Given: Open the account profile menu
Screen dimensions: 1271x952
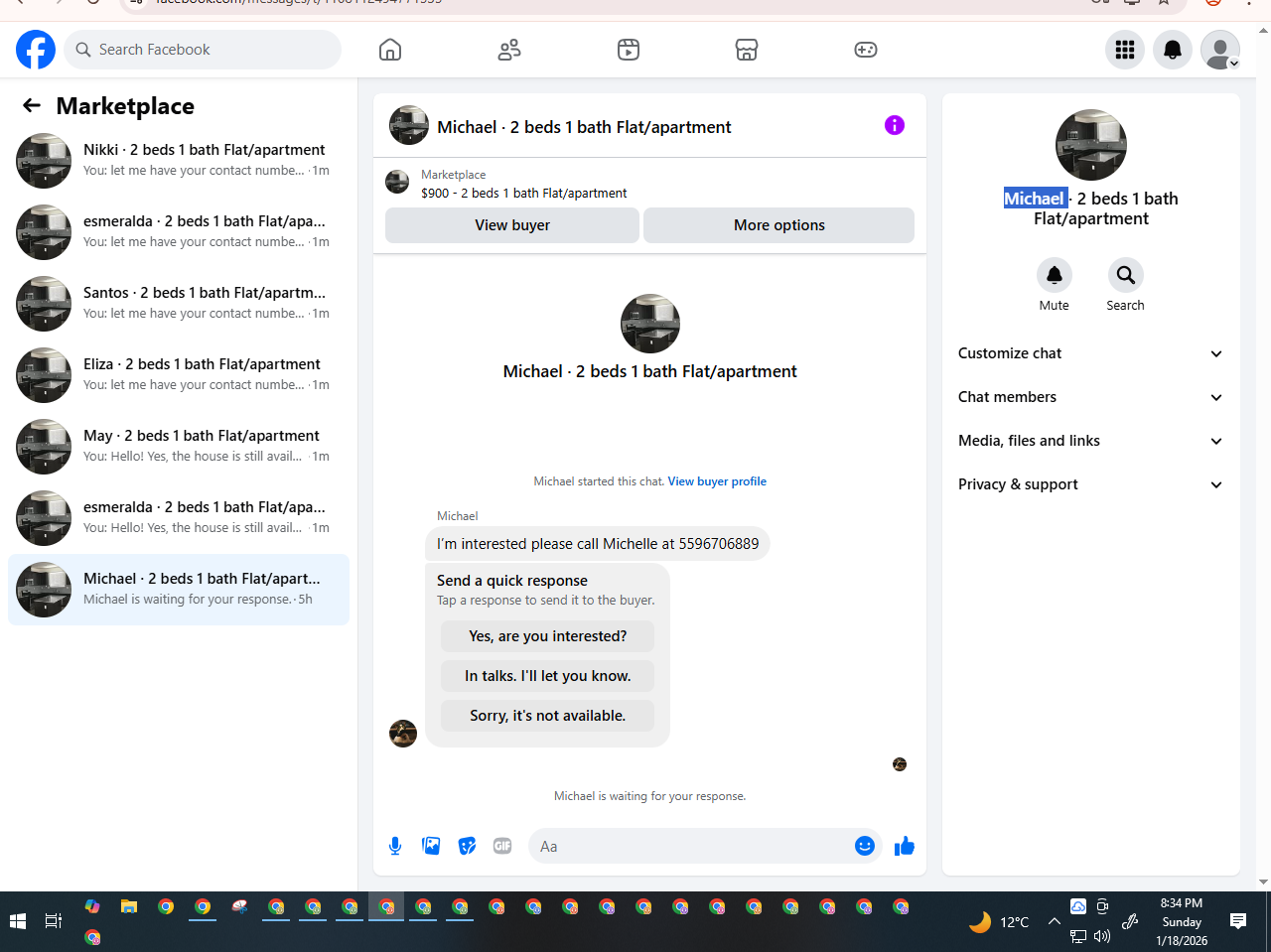Looking at the screenshot, I should (1220, 50).
